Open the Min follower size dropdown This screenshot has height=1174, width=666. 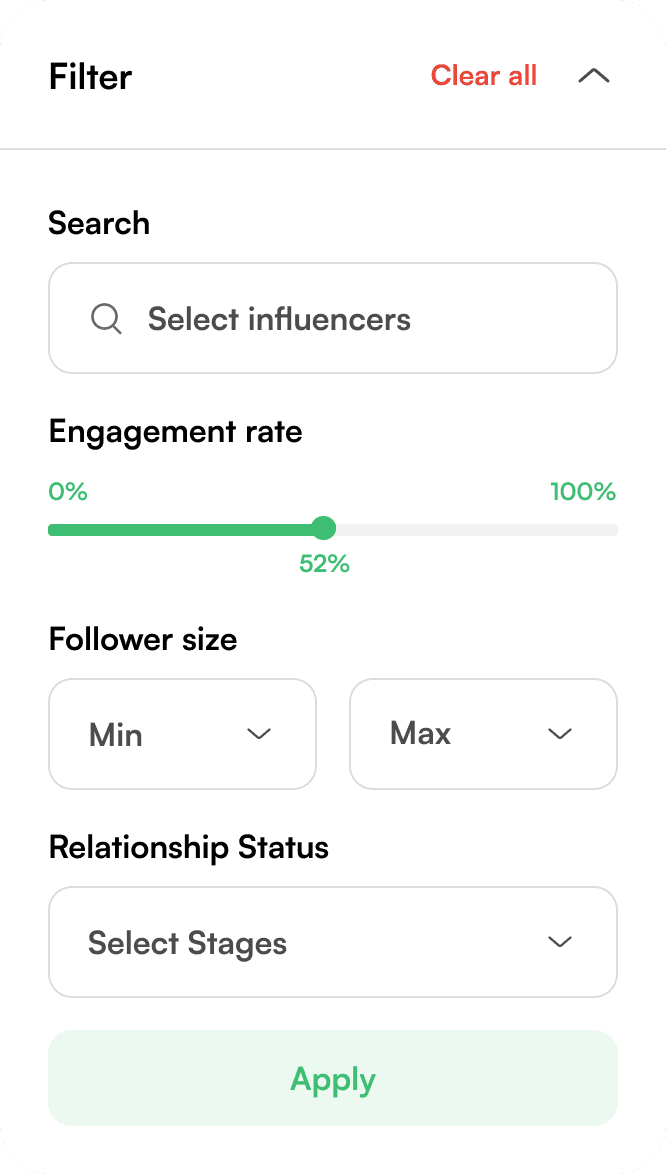coord(183,734)
